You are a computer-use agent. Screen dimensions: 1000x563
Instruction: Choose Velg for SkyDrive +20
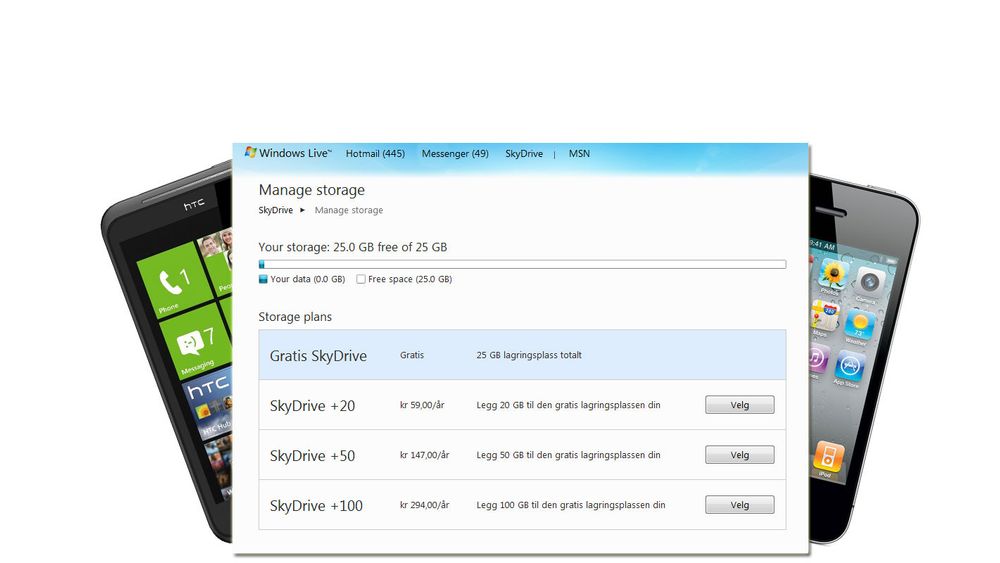tap(740, 405)
